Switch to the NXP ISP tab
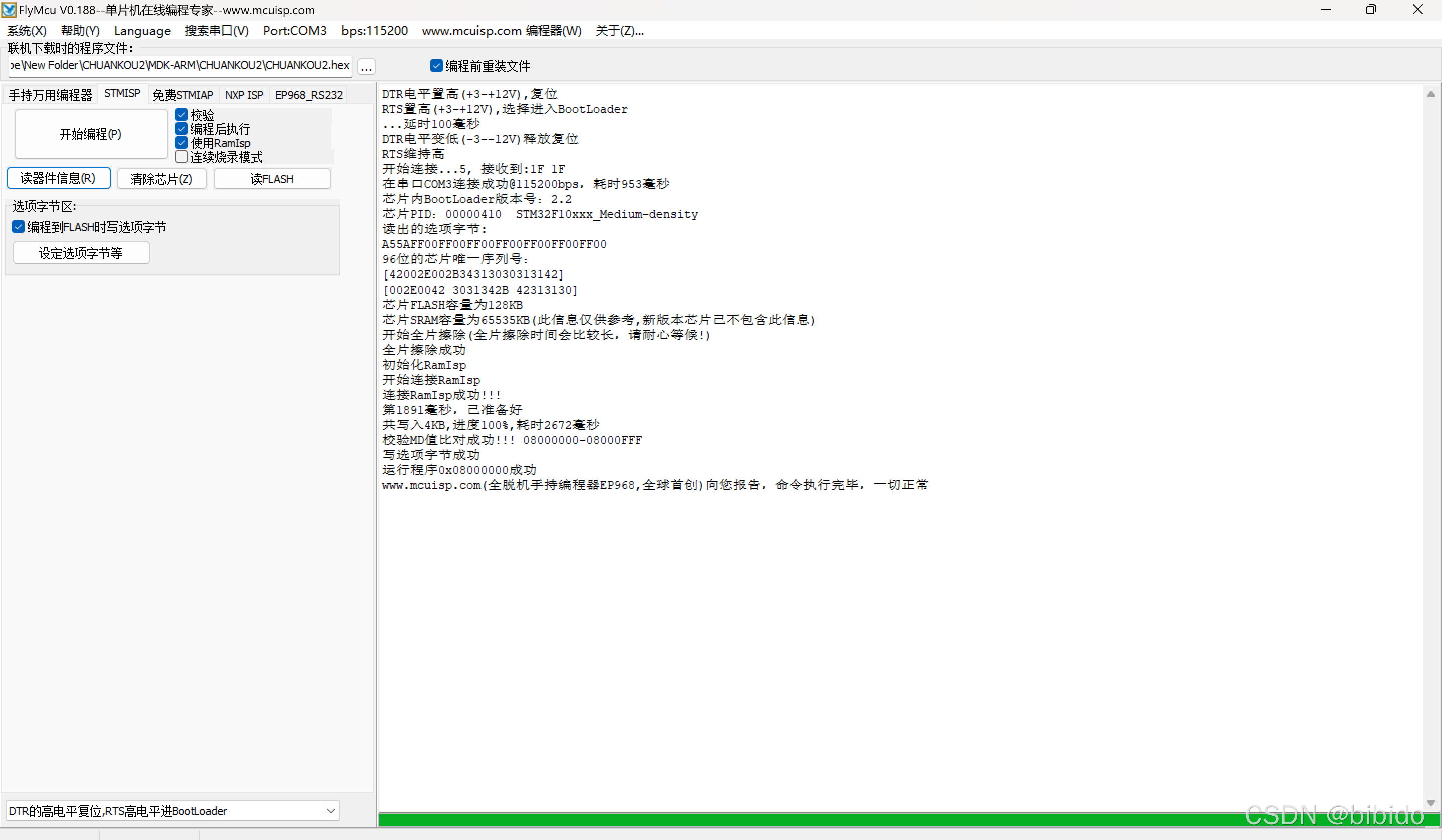The image size is (1442, 840). click(244, 95)
